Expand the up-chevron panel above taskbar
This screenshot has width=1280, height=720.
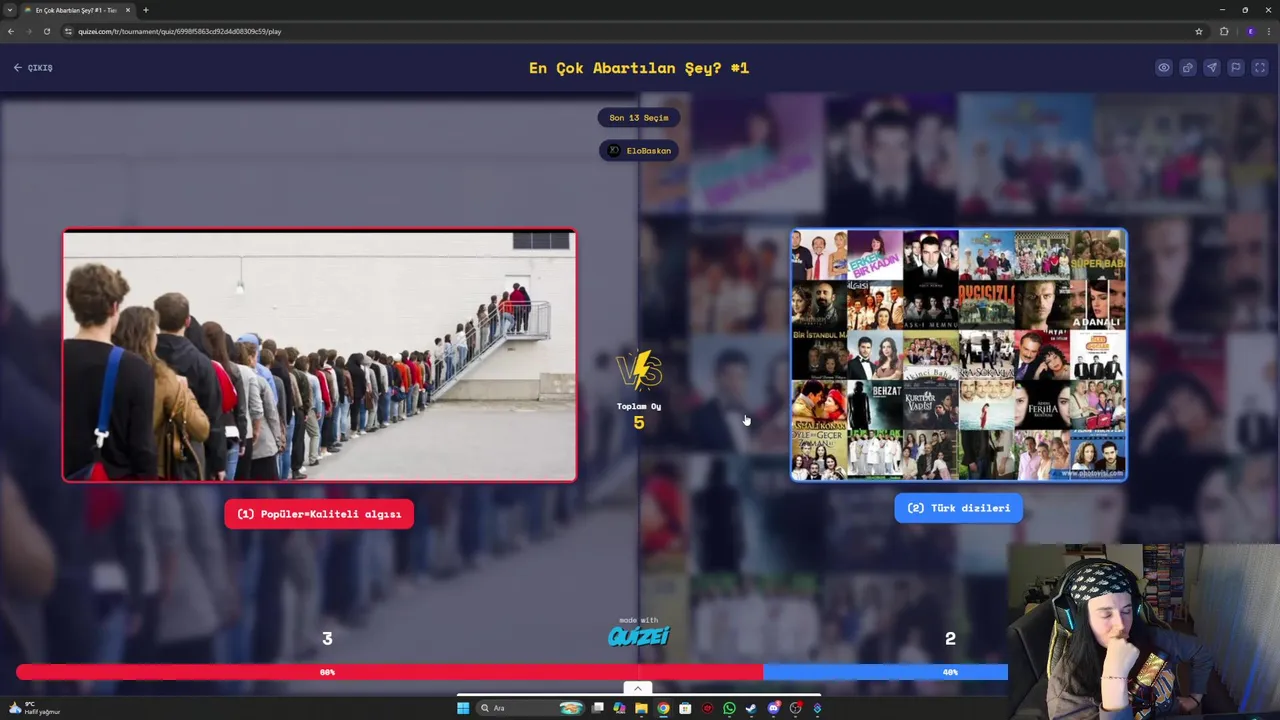pyautogui.click(x=638, y=688)
